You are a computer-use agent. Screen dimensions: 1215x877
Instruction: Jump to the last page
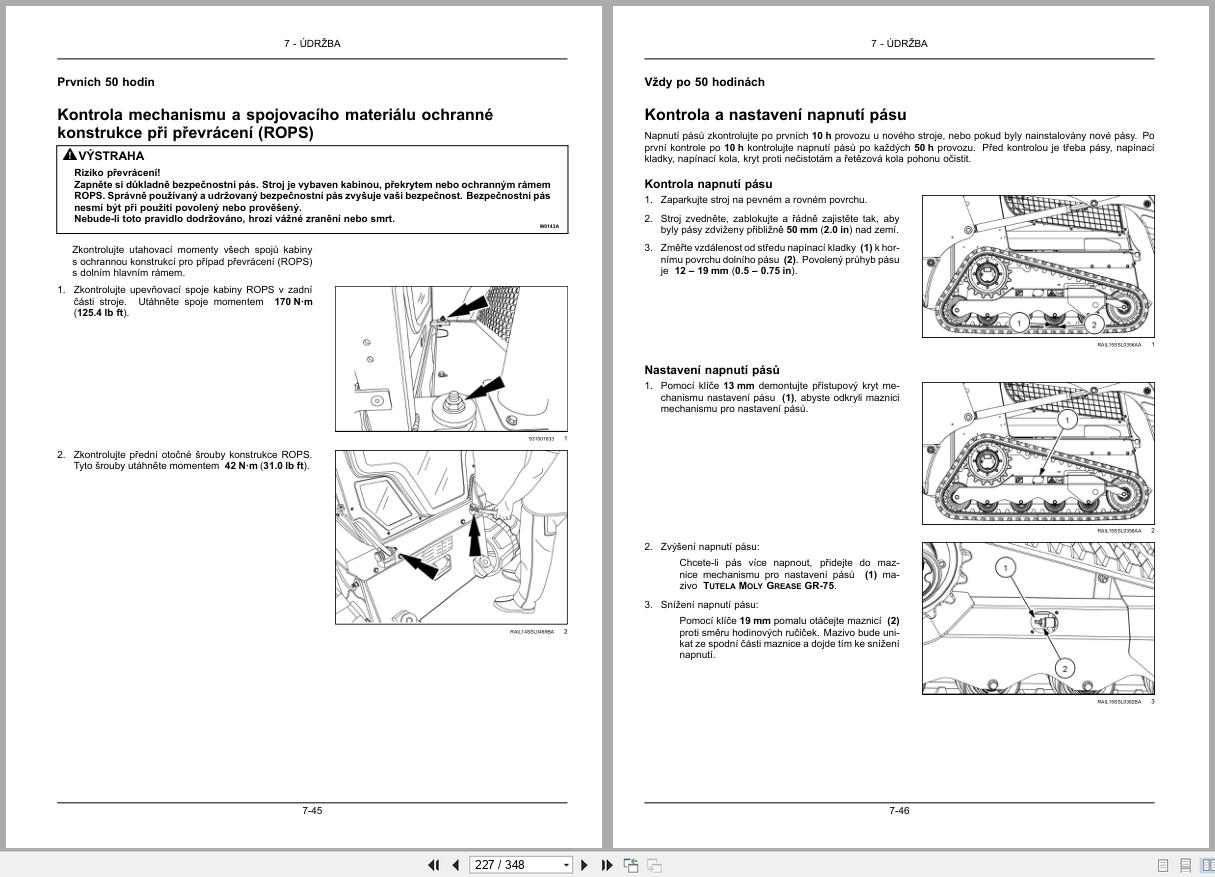(x=606, y=865)
